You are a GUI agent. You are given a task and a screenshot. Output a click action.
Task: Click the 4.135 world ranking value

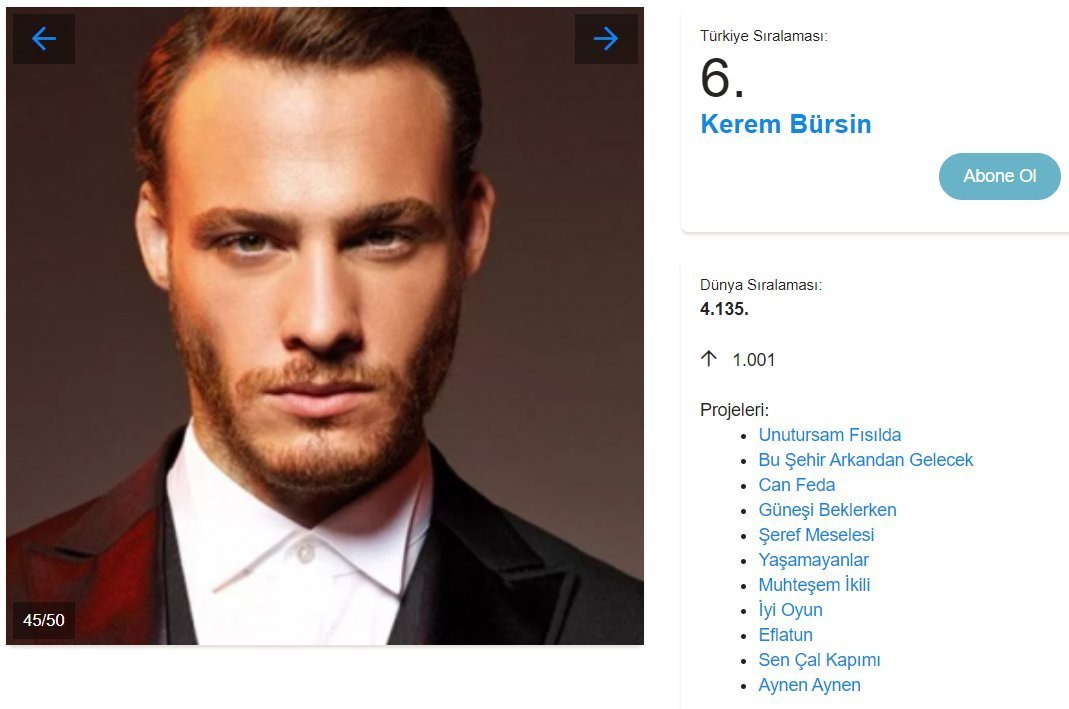coord(724,309)
